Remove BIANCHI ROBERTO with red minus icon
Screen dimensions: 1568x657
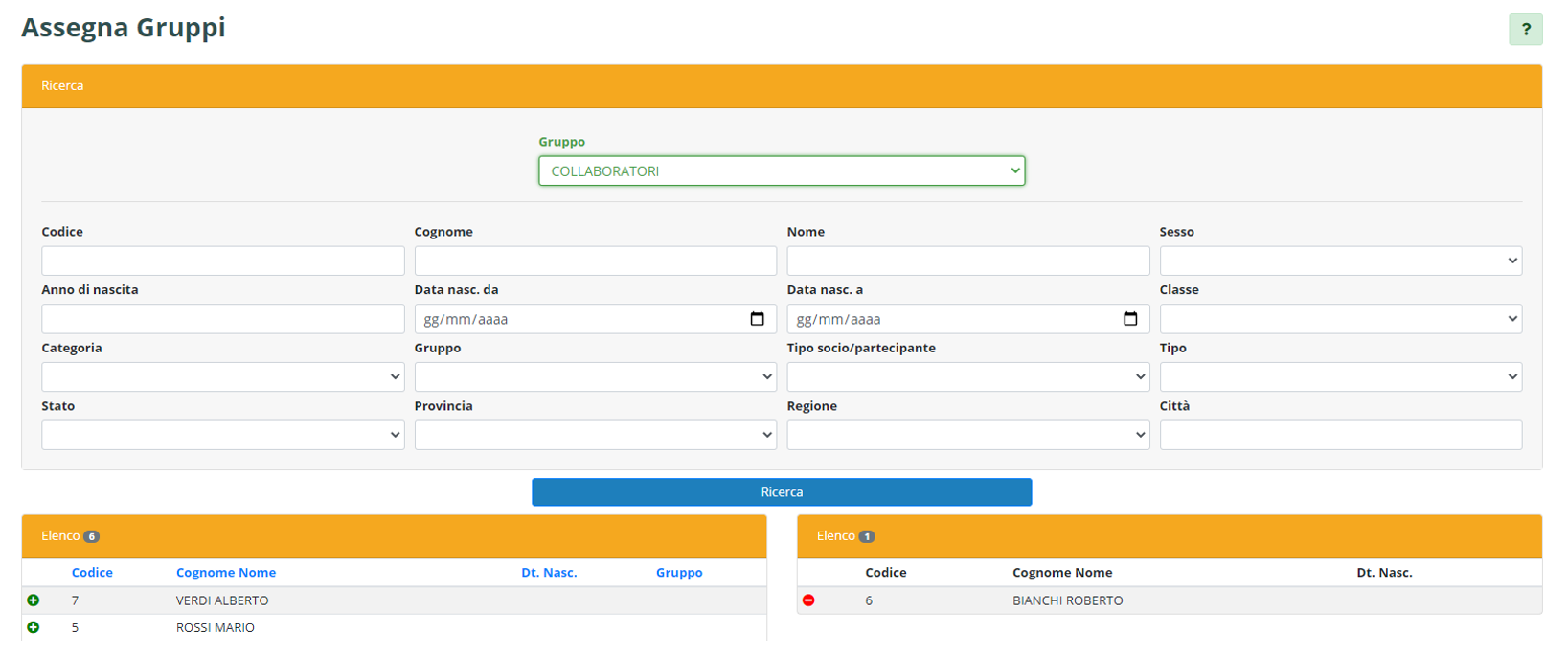pos(808,600)
